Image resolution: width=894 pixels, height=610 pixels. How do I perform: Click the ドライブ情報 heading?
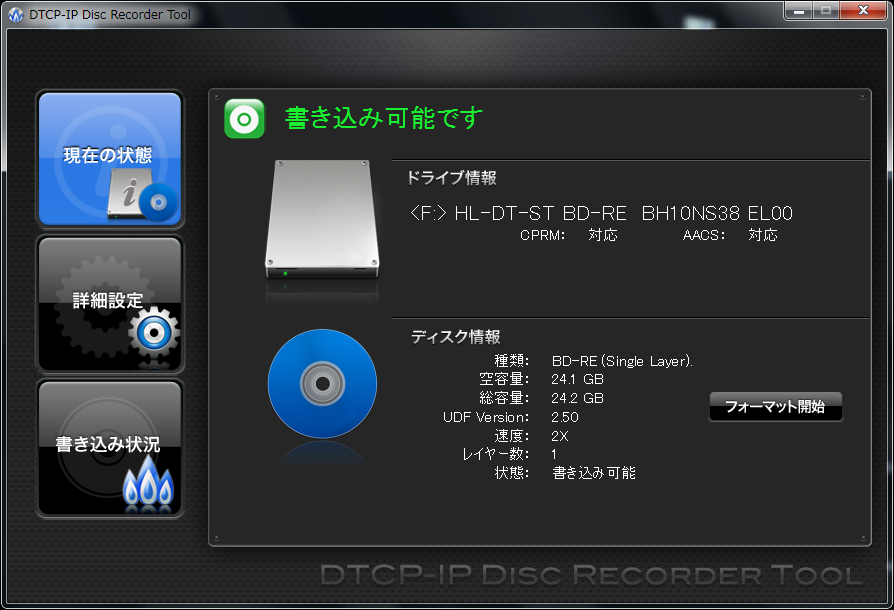[x=451, y=178]
